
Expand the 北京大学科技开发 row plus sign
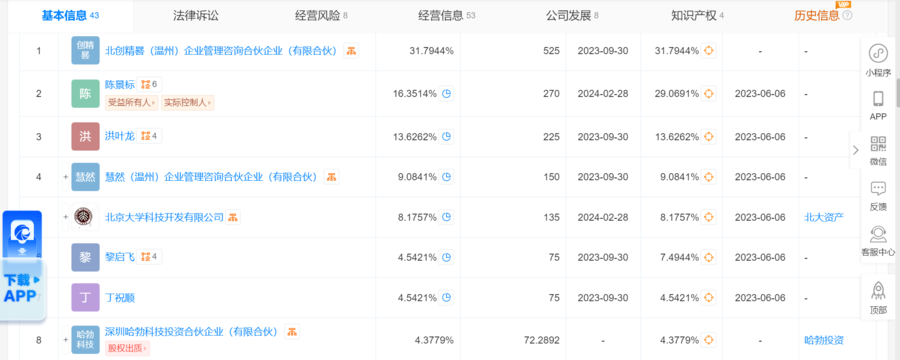(65, 217)
